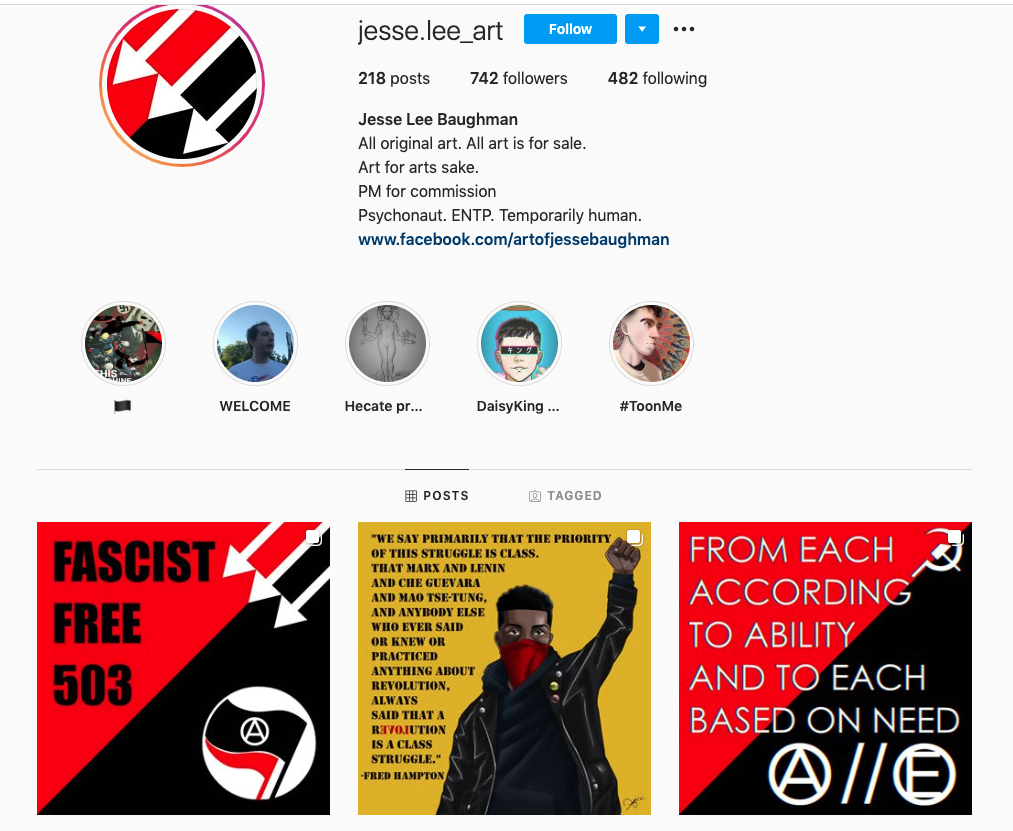Select the Posts tab
The image size is (1013, 831).
coord(437,496)
